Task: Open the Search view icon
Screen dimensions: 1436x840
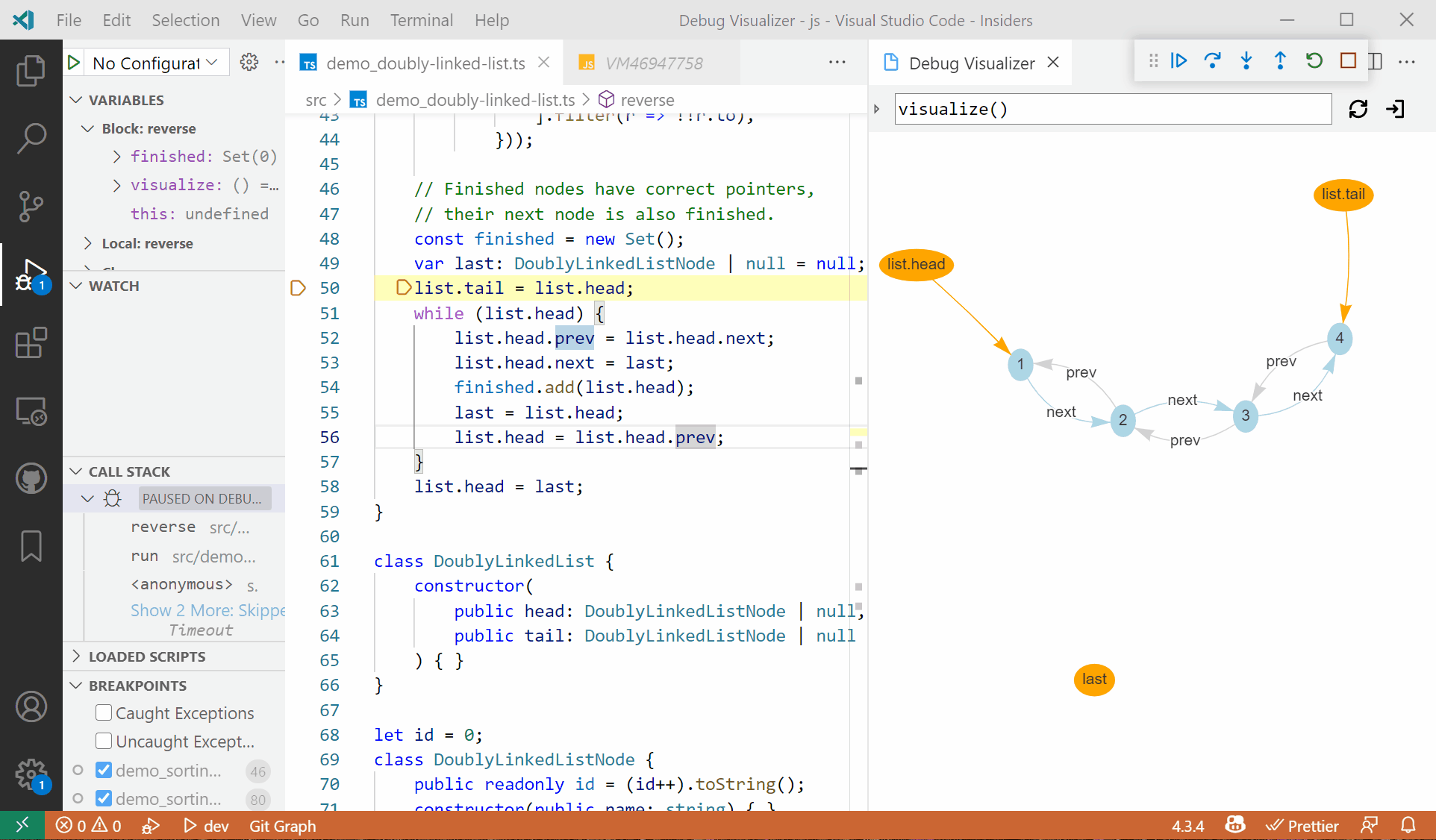Action: click(x=31, y=138)
